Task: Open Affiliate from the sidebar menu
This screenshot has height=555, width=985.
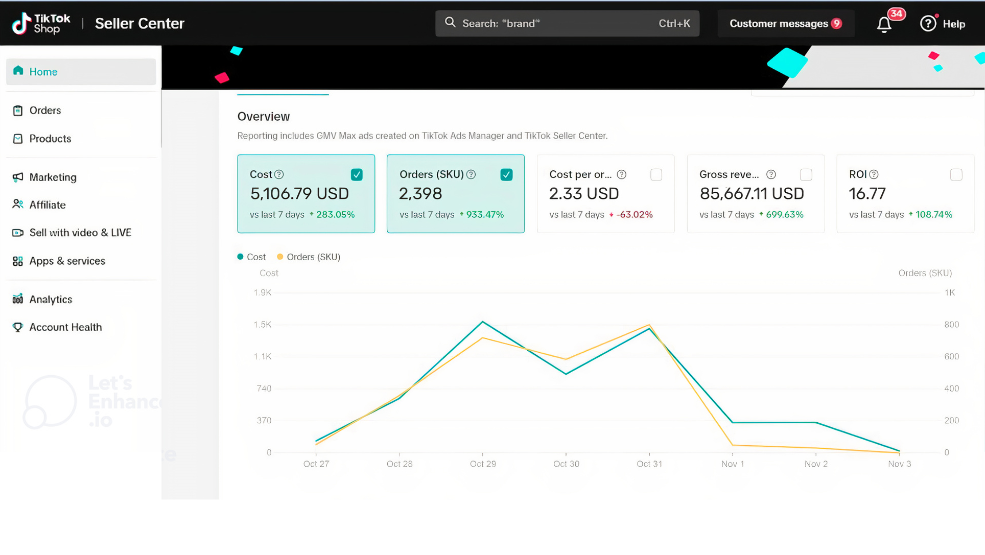Action: coord(47,205)
